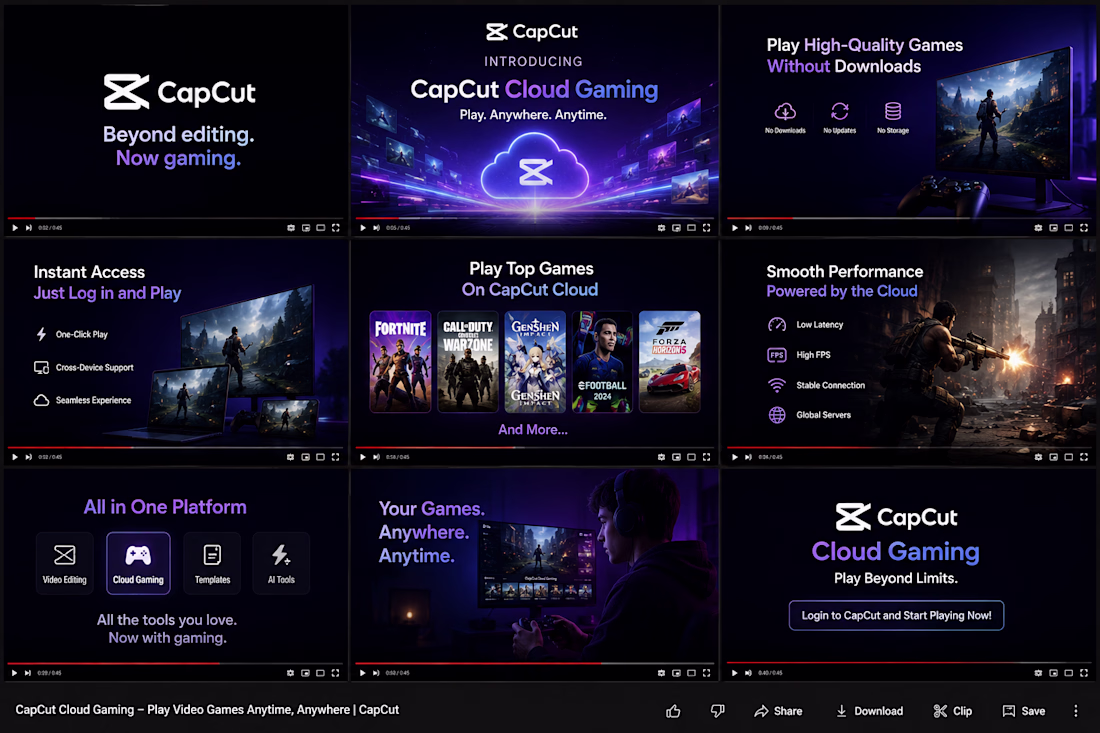The width and height of the screenshot is (1100, 733).
Task: Select the Cloud Gaming controller tile
Action: pyautogui.click(x=138, y=563)
